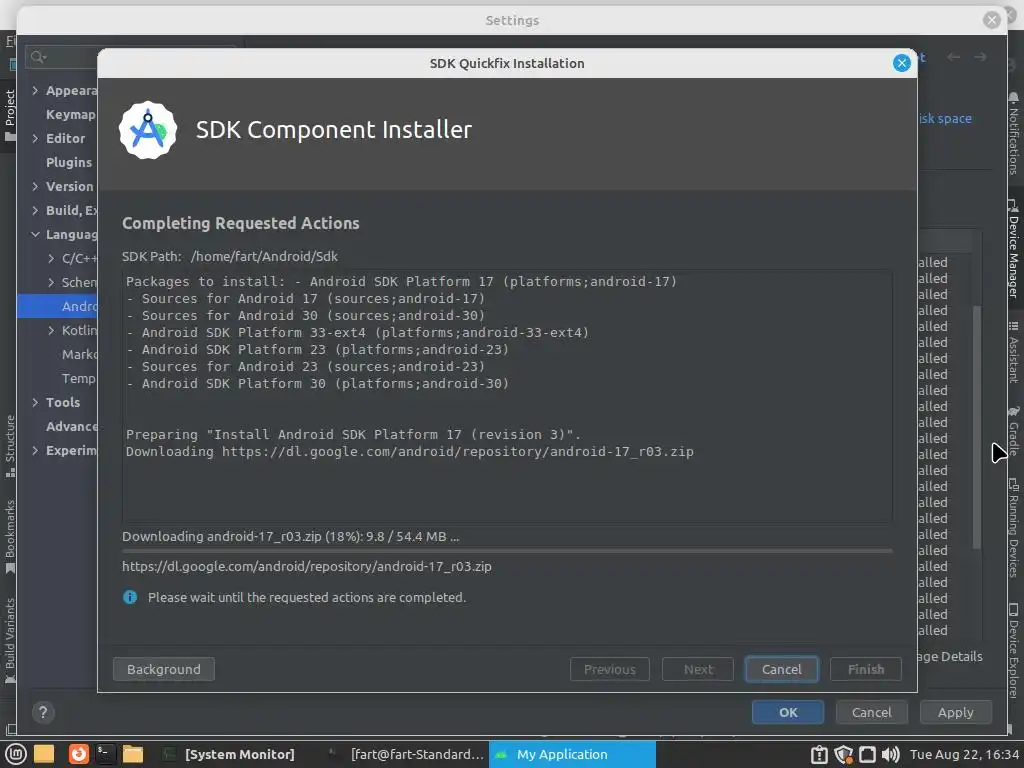Select Plugins in the settings tree
Image resolution: width=1024 pixels, height=768 pixels.
(69, 162)
